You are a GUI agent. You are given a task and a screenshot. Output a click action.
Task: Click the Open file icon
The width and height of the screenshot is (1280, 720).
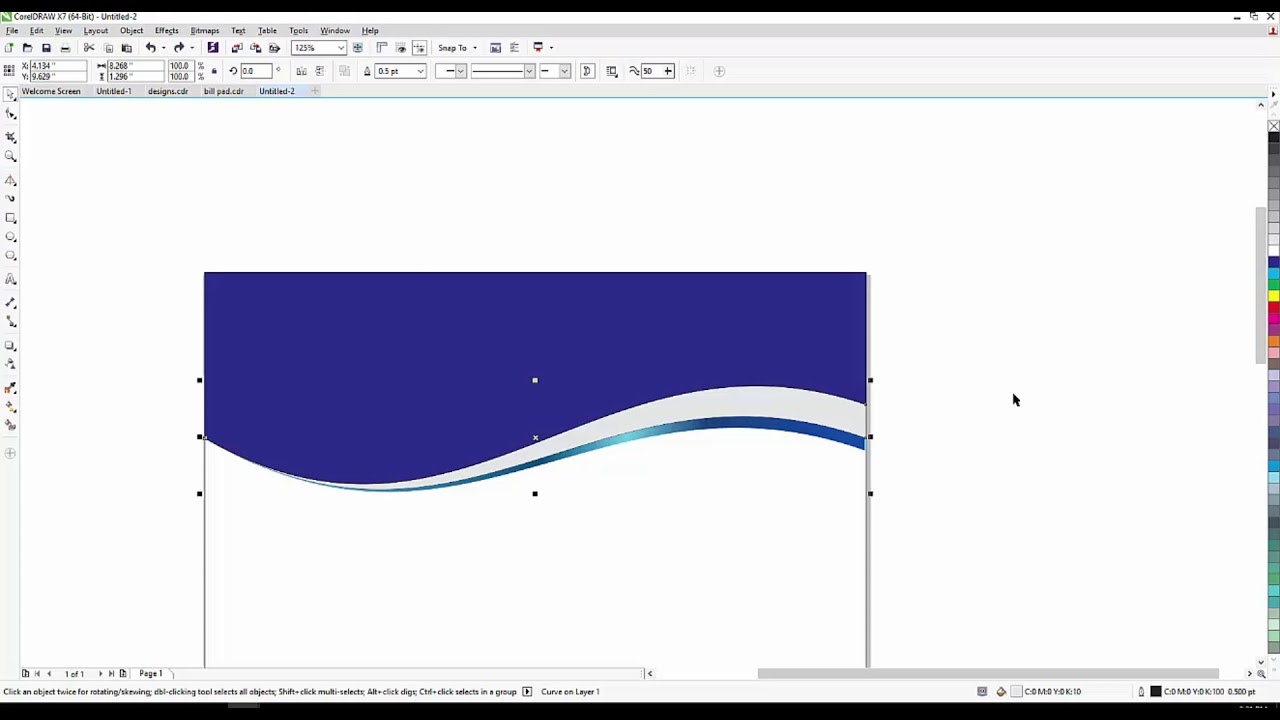tap(27, 48)
